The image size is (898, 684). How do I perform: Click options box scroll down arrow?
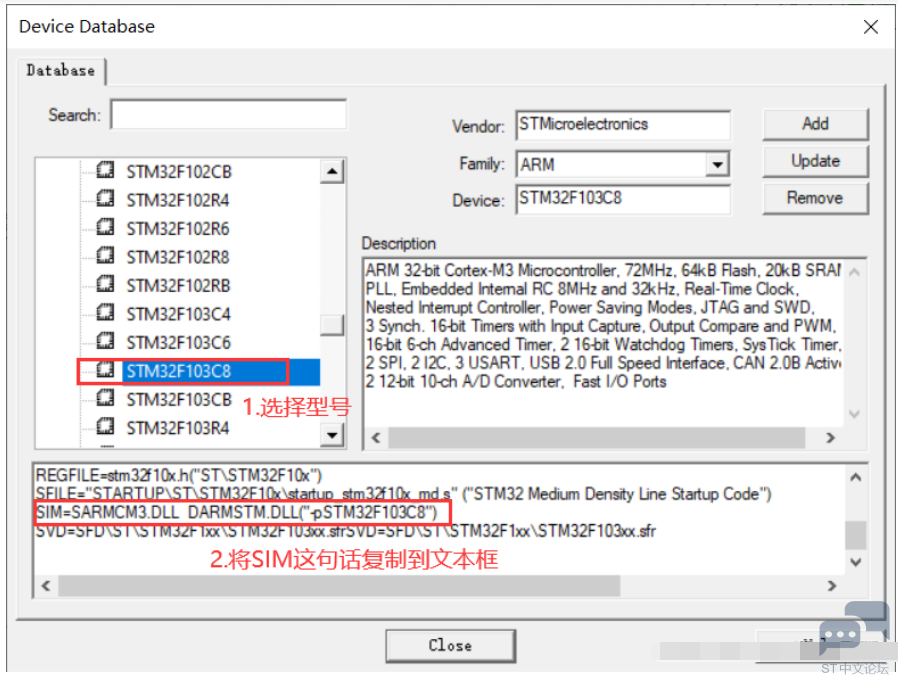pyautogui.click(x=856, y=562)
